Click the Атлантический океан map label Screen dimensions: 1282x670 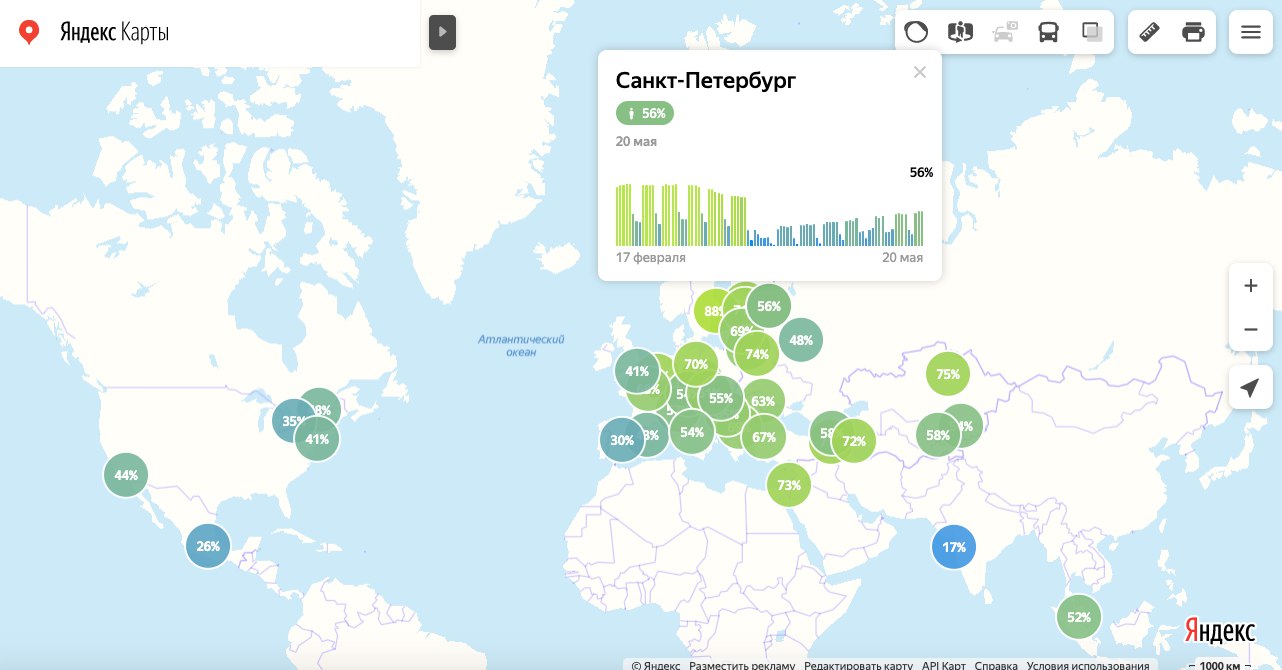point(521,346)
